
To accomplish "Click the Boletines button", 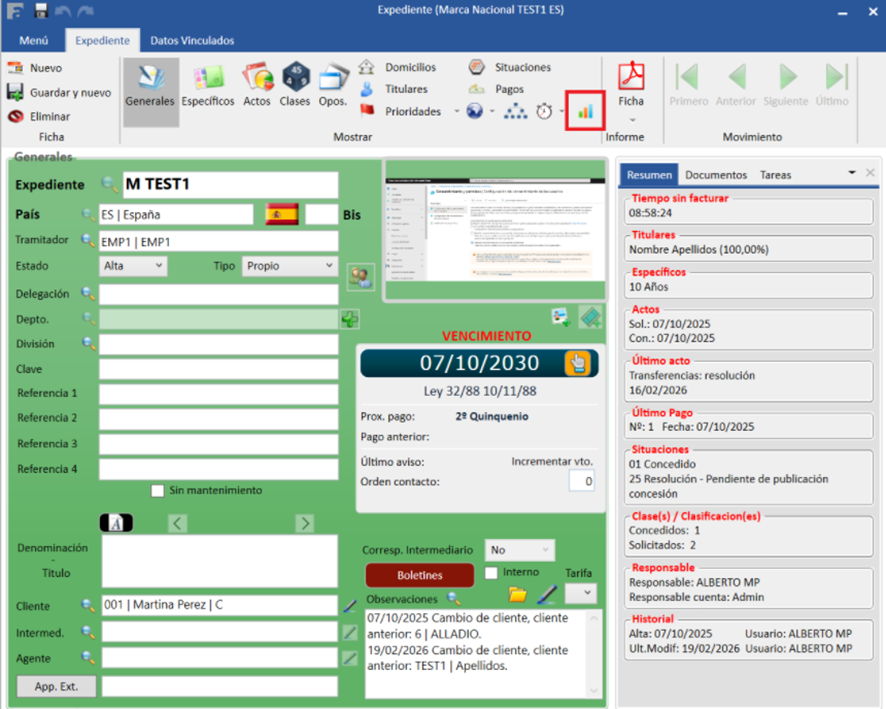I will pyautogui.click(x=419, y=575).
